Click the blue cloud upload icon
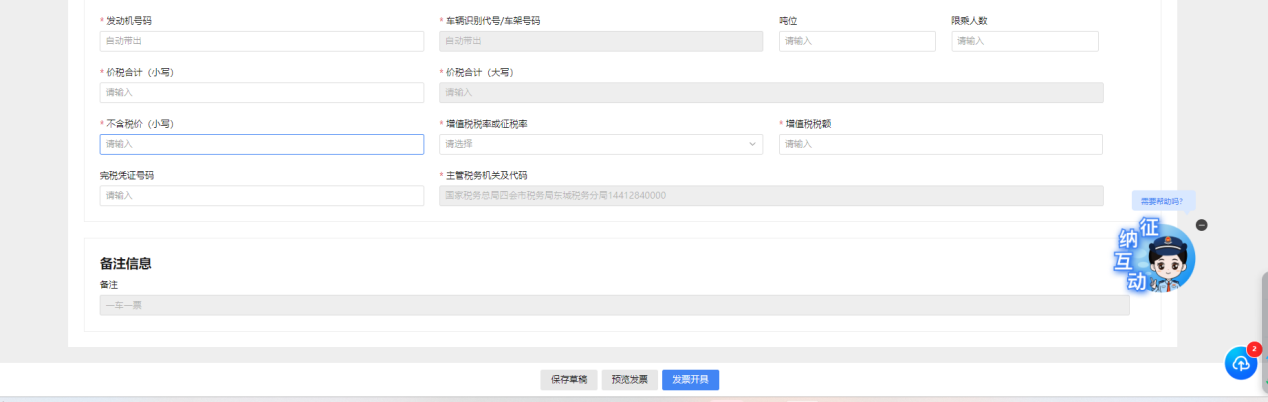This screenshot has height=402, width=1268. [x=1241, y=363]
